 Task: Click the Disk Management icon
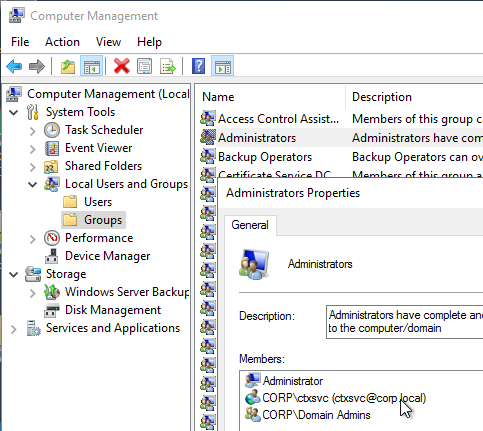pyautogui.click(x=52, y=310)
